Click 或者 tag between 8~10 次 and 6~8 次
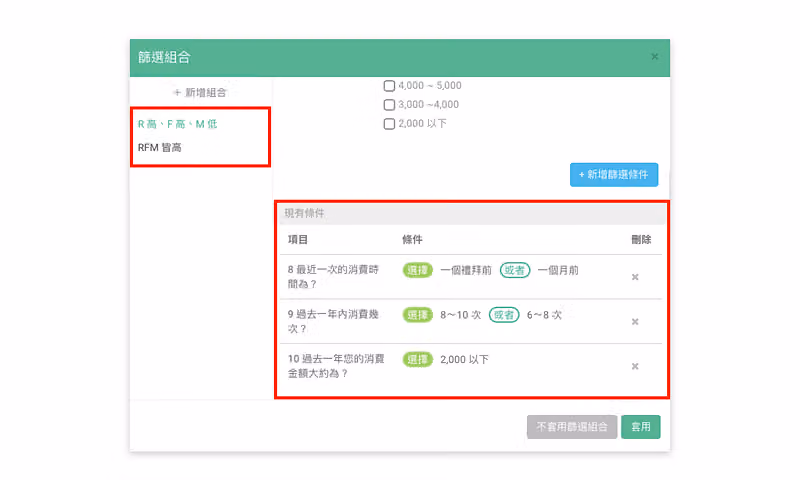 pos(504,315)
